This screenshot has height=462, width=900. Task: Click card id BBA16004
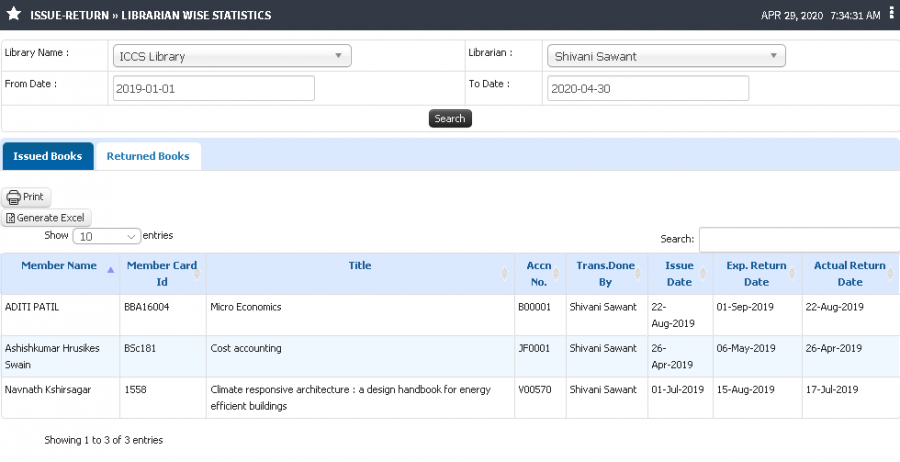click(147, 307)
